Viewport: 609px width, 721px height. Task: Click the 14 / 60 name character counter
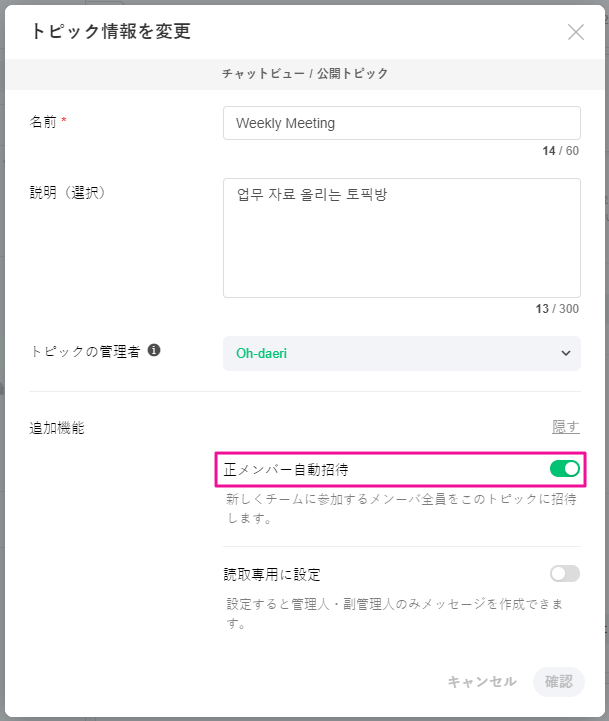(560, 151)
